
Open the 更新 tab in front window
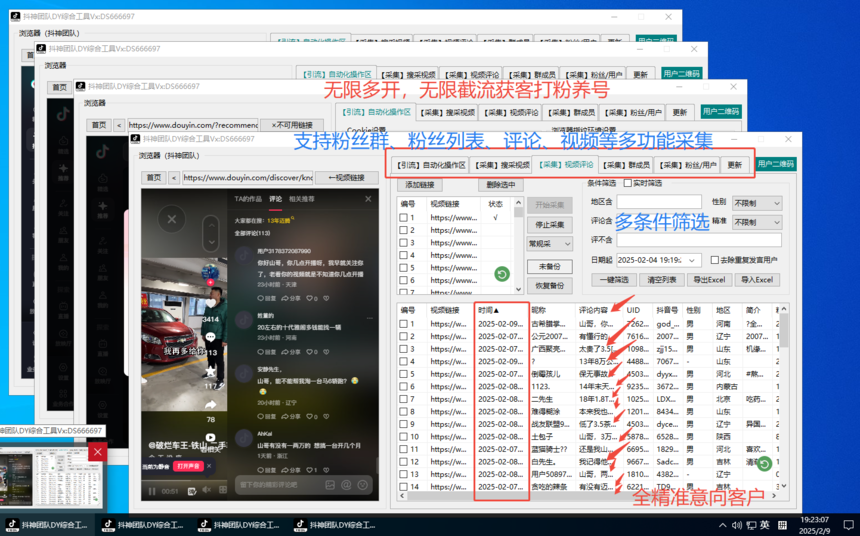(734, 165)
